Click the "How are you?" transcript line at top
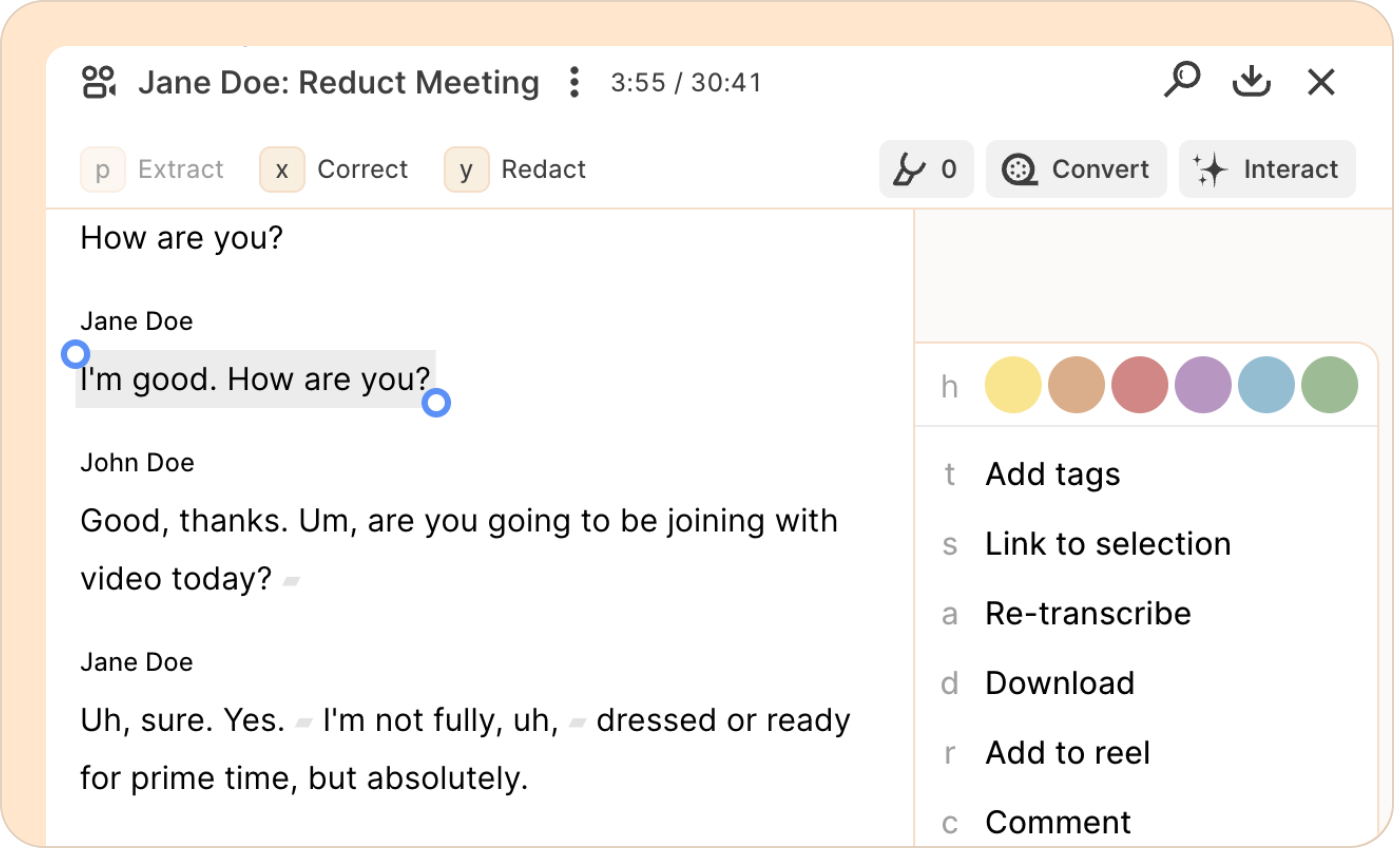The image size is (1394, 848). (x=182, y=238)
